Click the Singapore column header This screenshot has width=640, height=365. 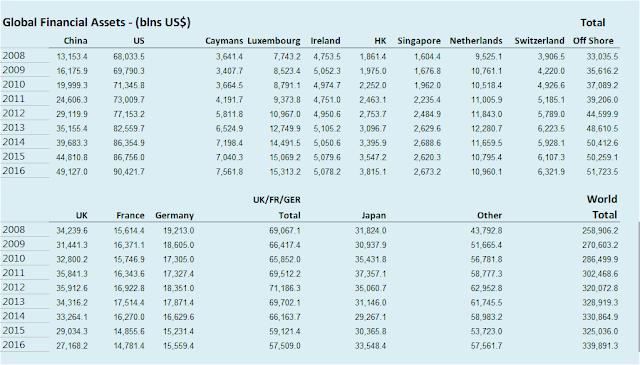[419, 41]
